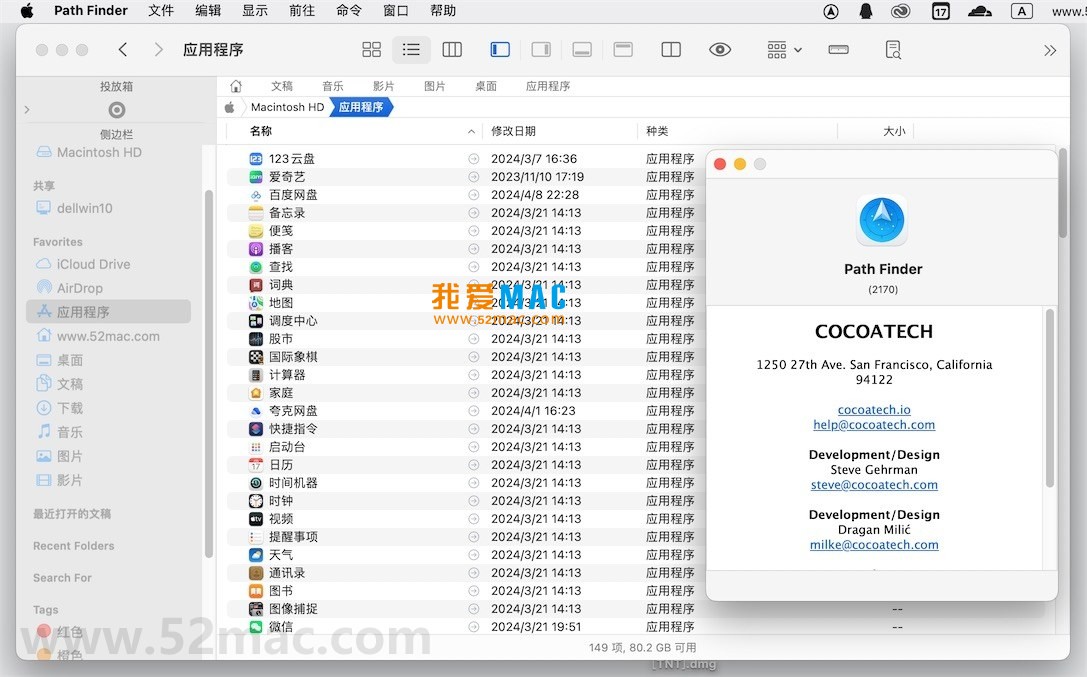This screenshot has height=677, width=1087.
Task: Select www.52mac.com home folder in sidebar
Action: pos(108,336)
